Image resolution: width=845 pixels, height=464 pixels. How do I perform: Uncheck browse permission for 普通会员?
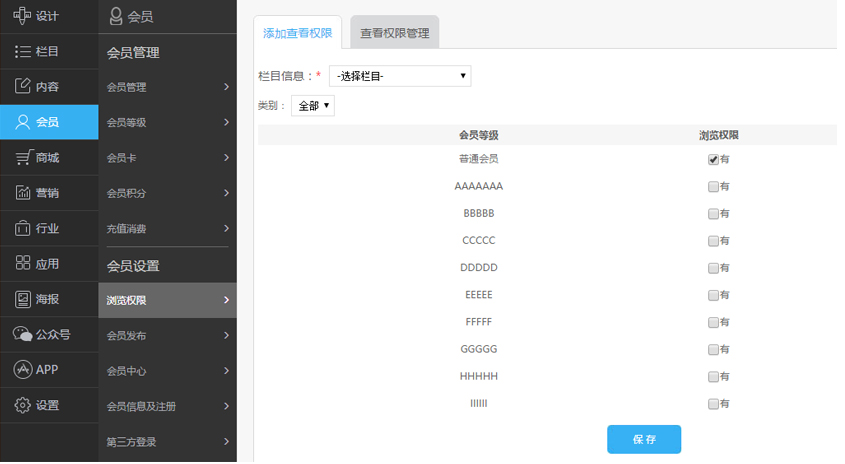tap(713, 159)
